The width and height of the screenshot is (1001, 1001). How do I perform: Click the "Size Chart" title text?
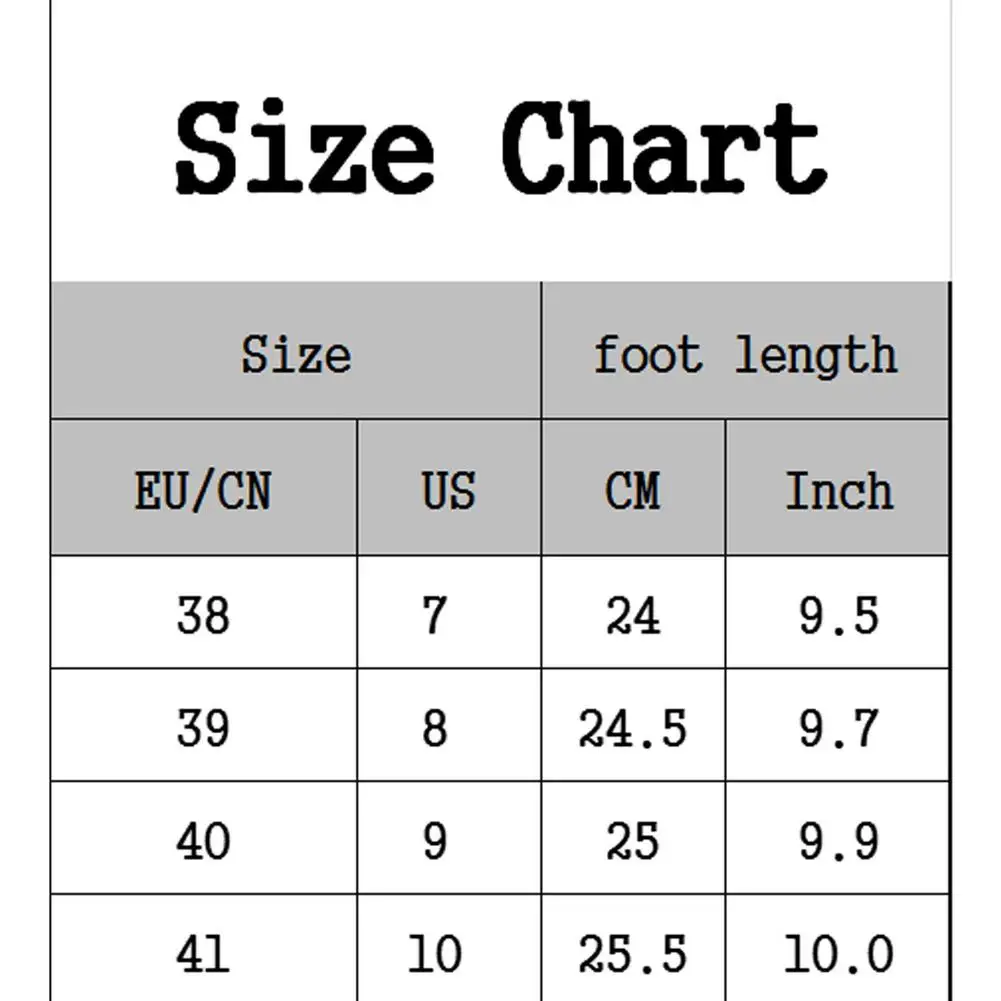pyautogui.click(x=500, y=150)
